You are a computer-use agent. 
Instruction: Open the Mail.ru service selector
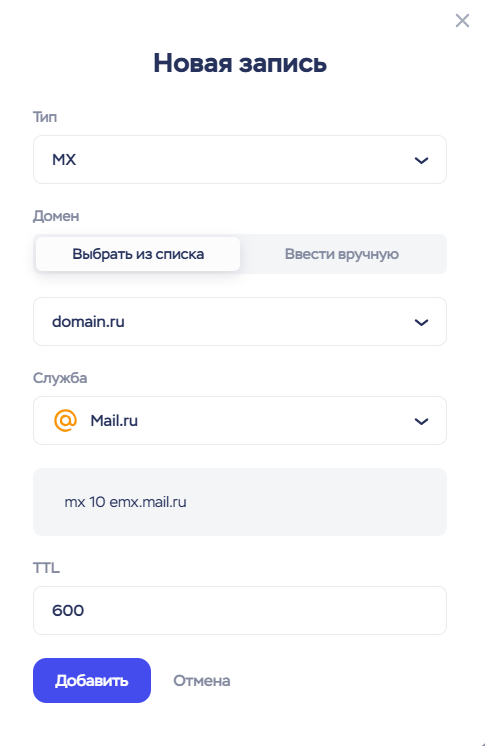tap(240, 421)
